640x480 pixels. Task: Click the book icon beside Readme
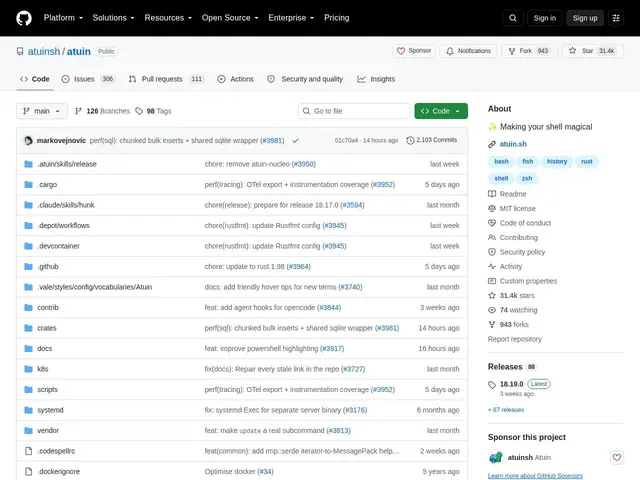[492, 194]
